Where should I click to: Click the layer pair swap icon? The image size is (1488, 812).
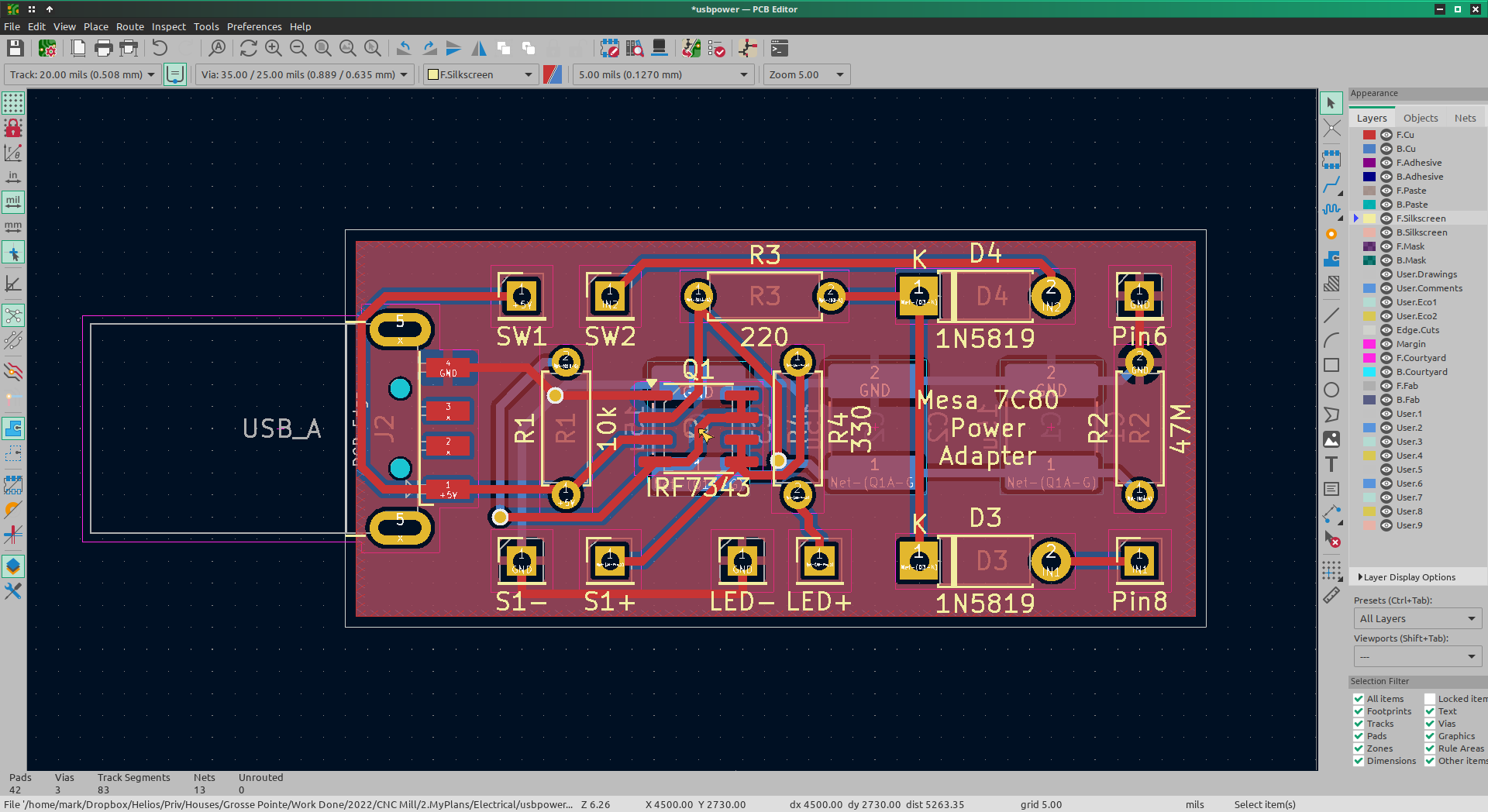click(x=553, y=74)
